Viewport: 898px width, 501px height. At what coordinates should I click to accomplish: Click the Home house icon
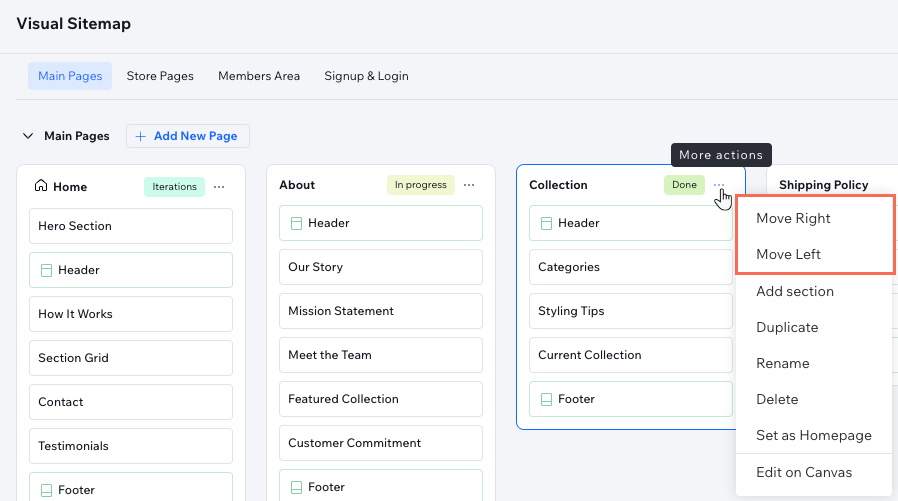(x=41, y=186)
